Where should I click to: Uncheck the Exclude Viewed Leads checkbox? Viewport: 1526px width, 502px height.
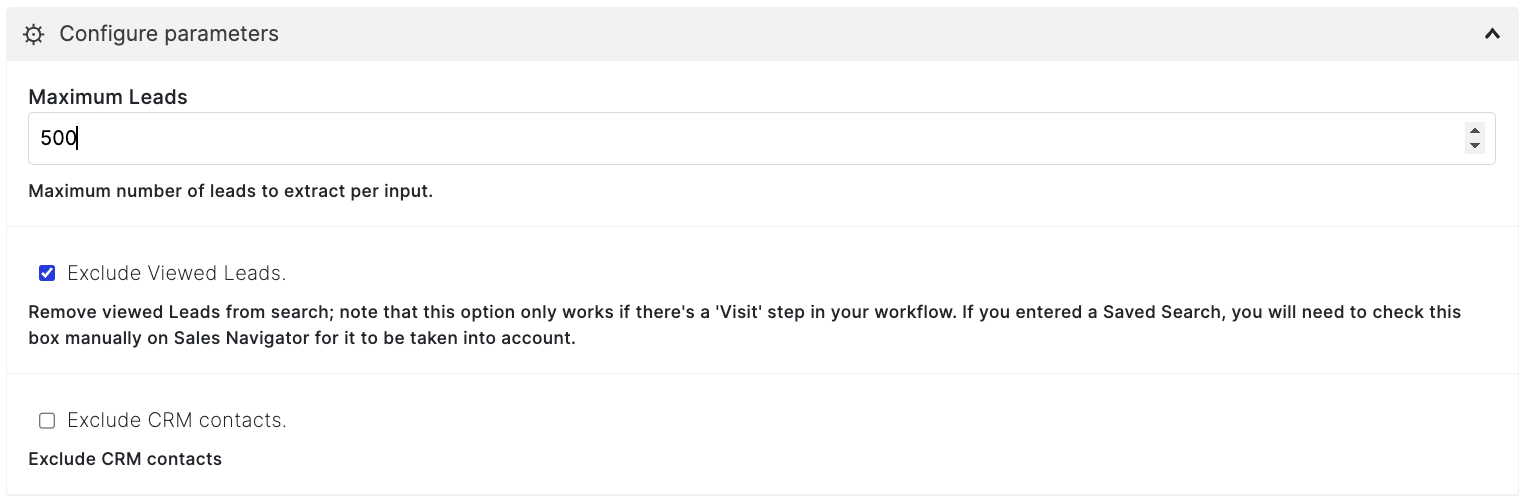tap(47, 273)
